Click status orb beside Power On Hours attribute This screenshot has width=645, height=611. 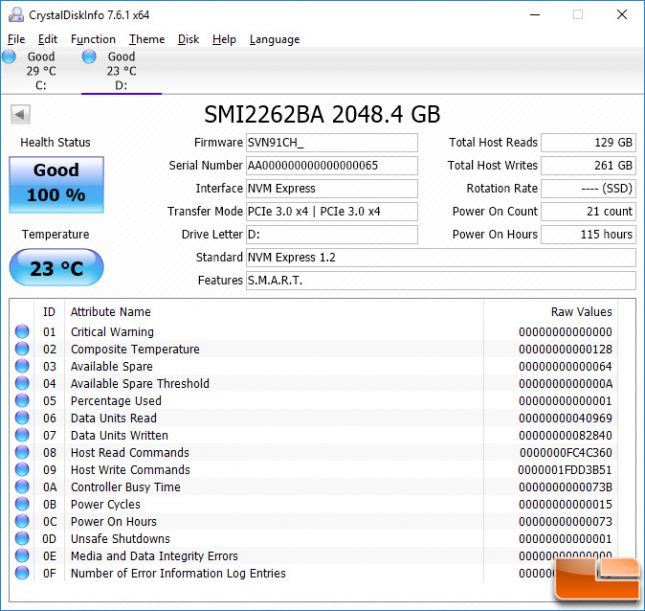(22, 521)
